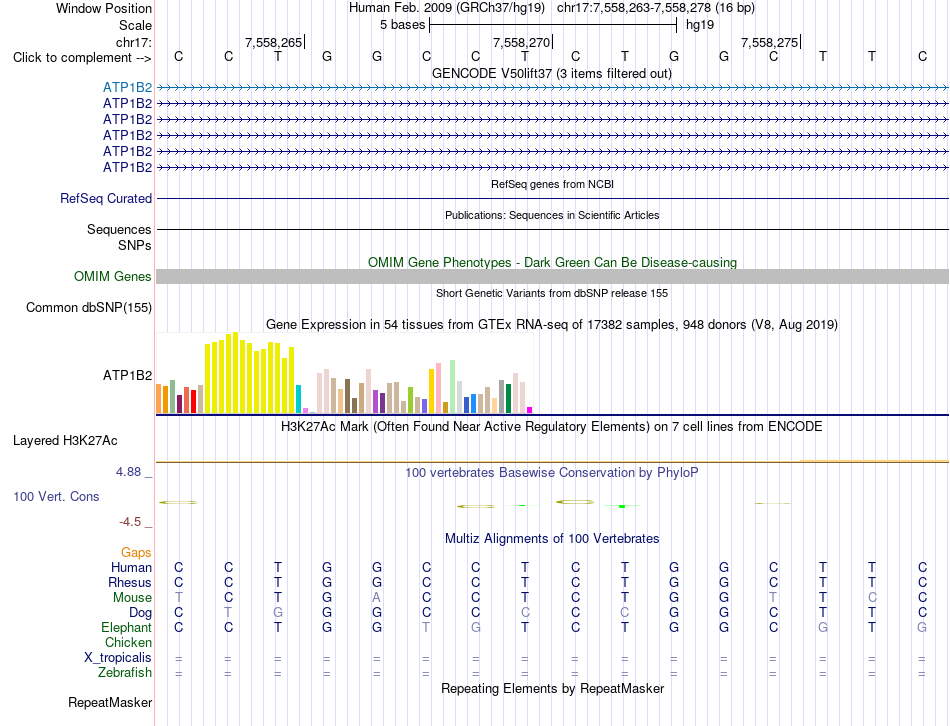The height and width of the screenshot is (726, 950).
Task: Select the tallest yellow bar in GTEx chart
Action: pos(236,373)
